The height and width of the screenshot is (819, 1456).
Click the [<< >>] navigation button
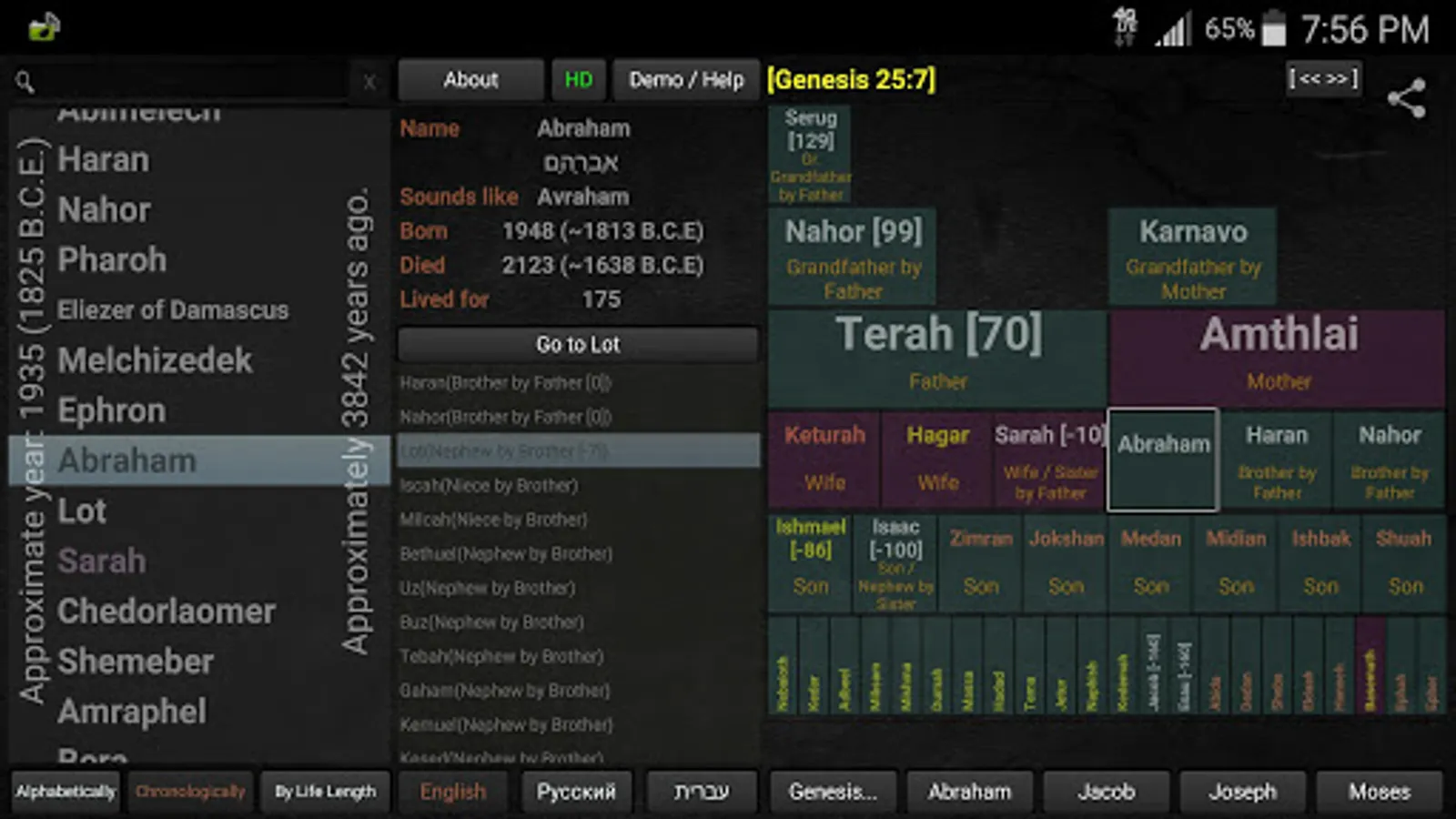coord(1323,78)
